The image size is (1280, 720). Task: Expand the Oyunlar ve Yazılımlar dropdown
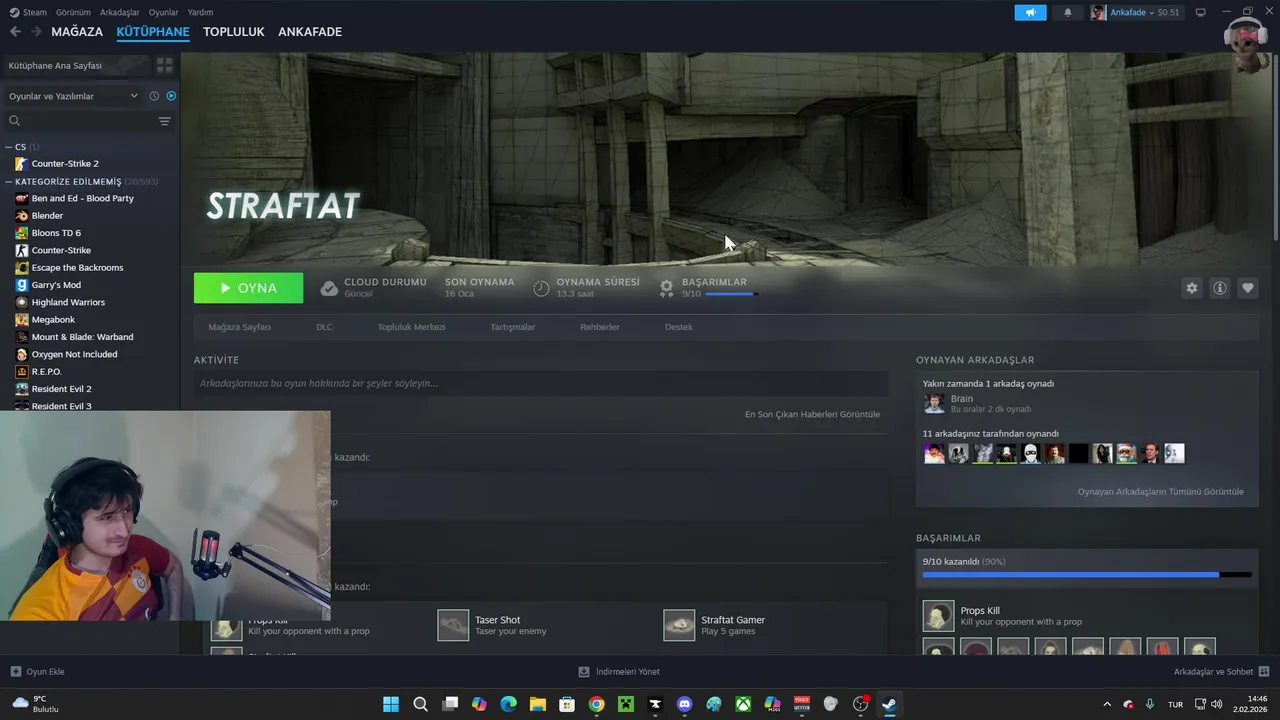(x=73, y=96)
